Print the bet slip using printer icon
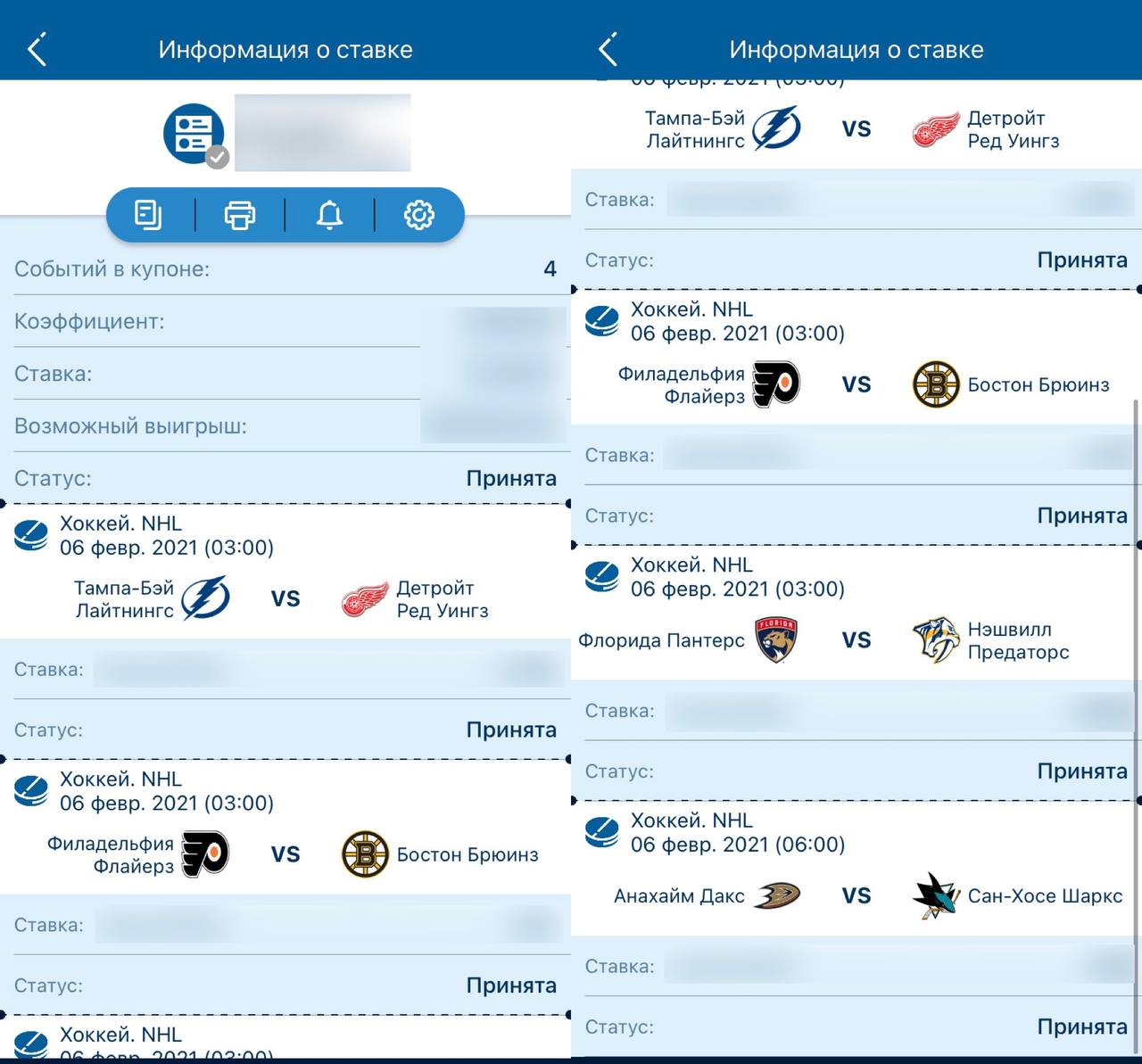 pyautogui.click(x=239, y=215)
